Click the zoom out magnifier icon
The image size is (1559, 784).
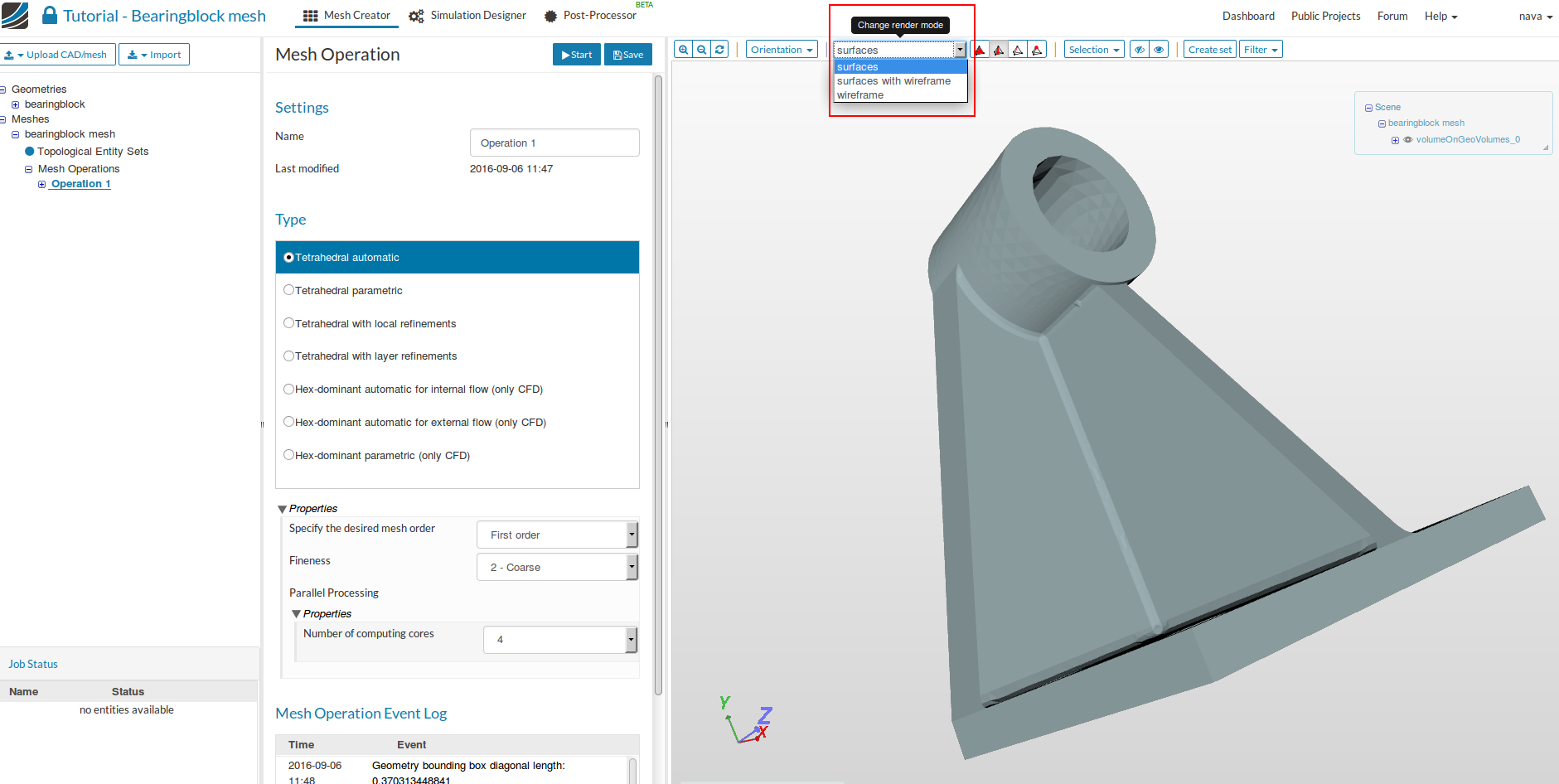pos(702,50)
